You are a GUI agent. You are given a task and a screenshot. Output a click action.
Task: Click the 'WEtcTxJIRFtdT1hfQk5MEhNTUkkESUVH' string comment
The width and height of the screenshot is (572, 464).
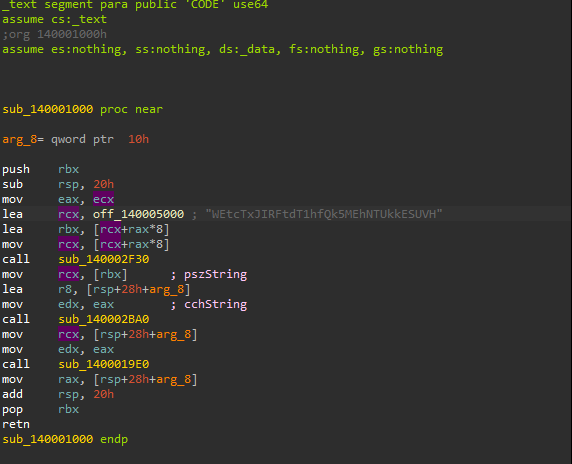(x=324, y=214)
